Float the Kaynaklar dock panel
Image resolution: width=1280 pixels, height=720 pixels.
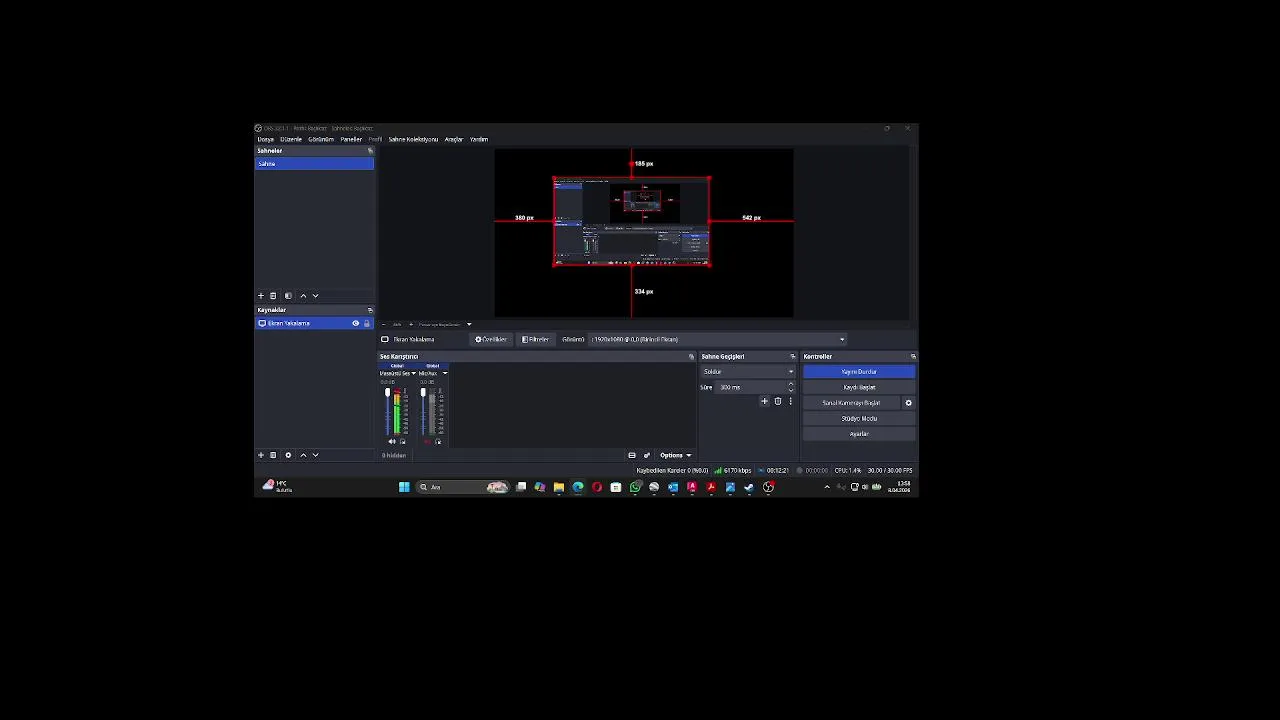click(x=370, y=310)
